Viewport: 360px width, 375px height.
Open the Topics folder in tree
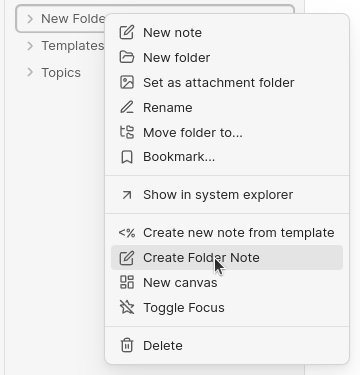[61, 73]
